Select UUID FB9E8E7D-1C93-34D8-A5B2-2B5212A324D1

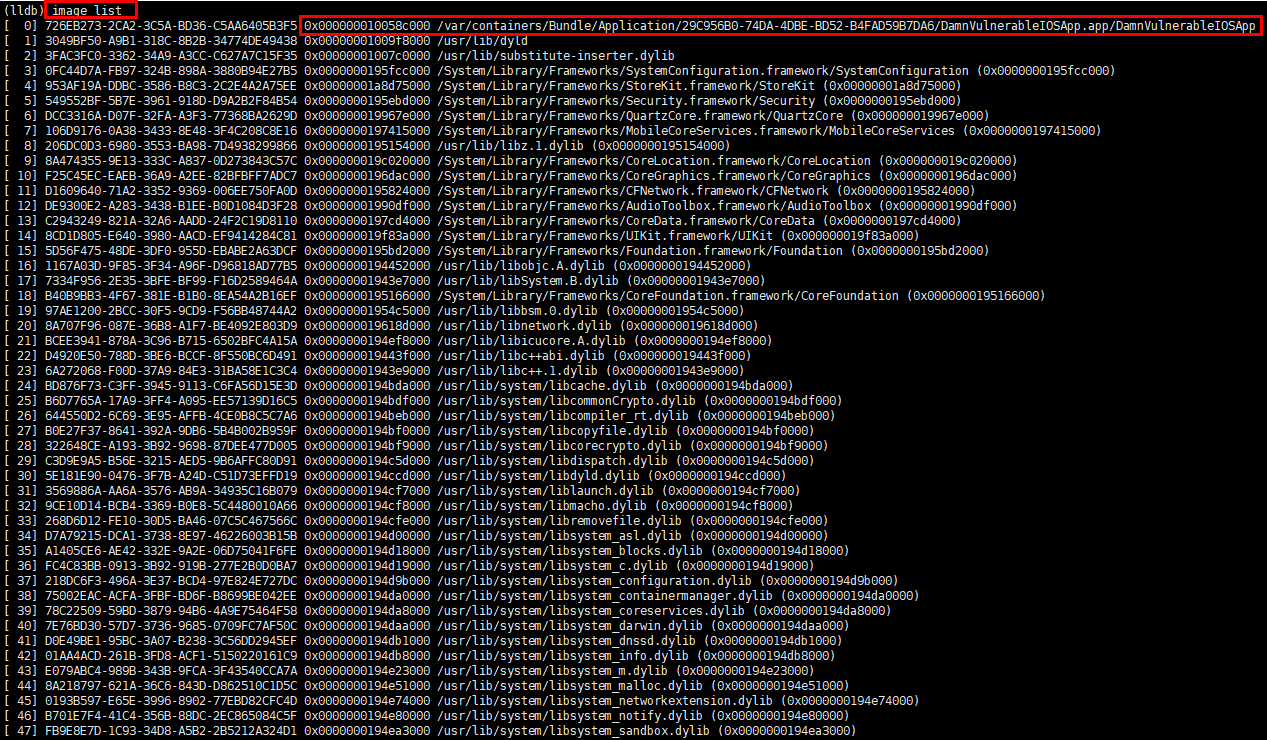(x=171, y=730)
